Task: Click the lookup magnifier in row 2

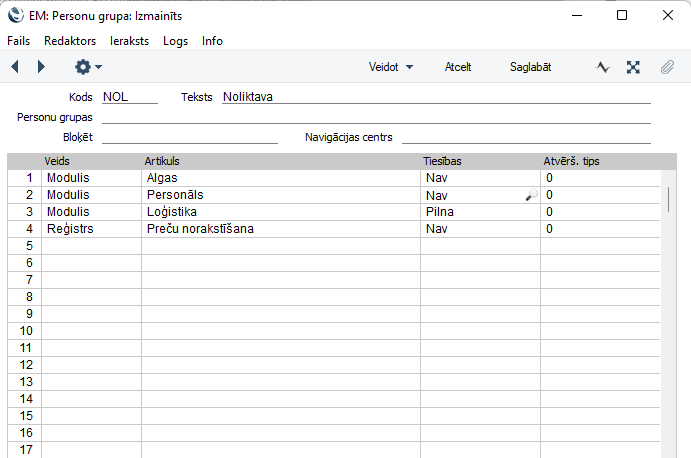Action: coord(531,196)
